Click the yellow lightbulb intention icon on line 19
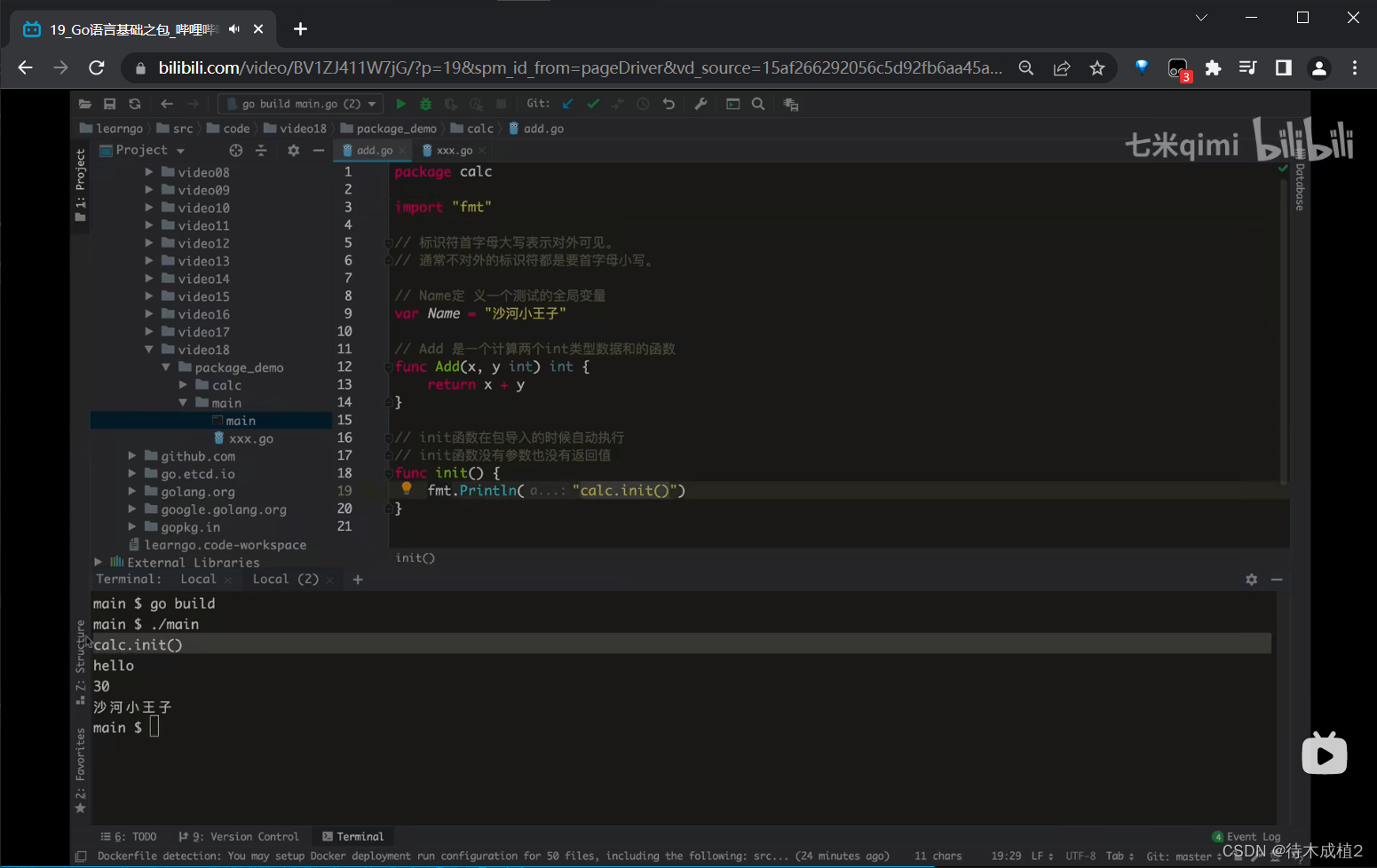The width and height of the screenshot is (1377, 868). [407, 487]
